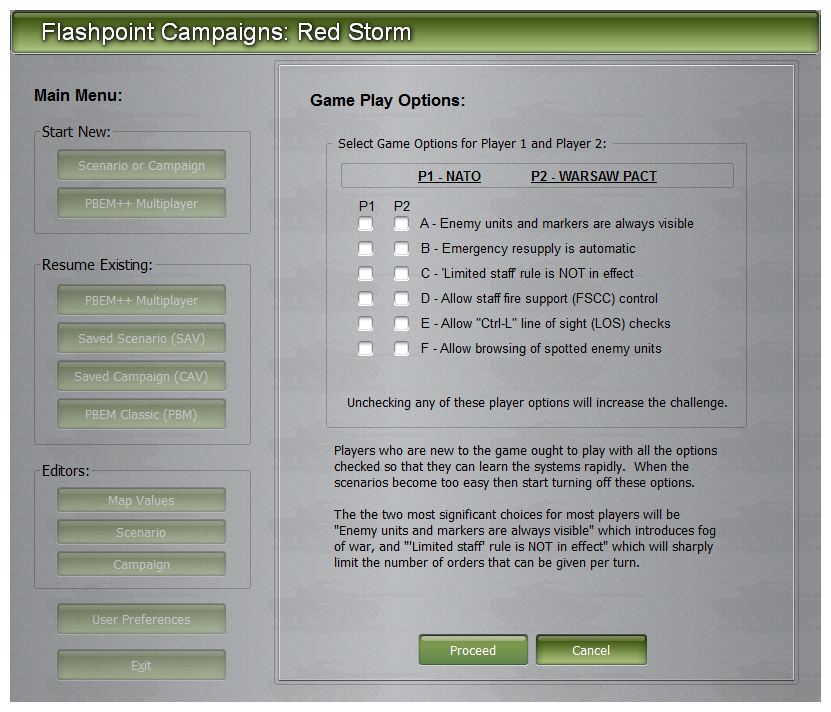Screen dimensions: 831x712
Task: Open the Campaign editor
Action: (x=141, y=565)
